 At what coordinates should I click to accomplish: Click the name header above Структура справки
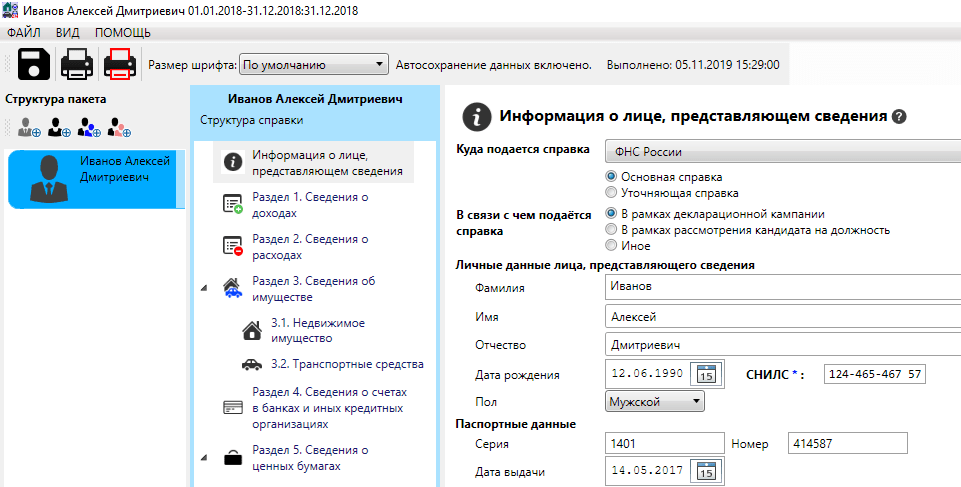tap(315, 99)
